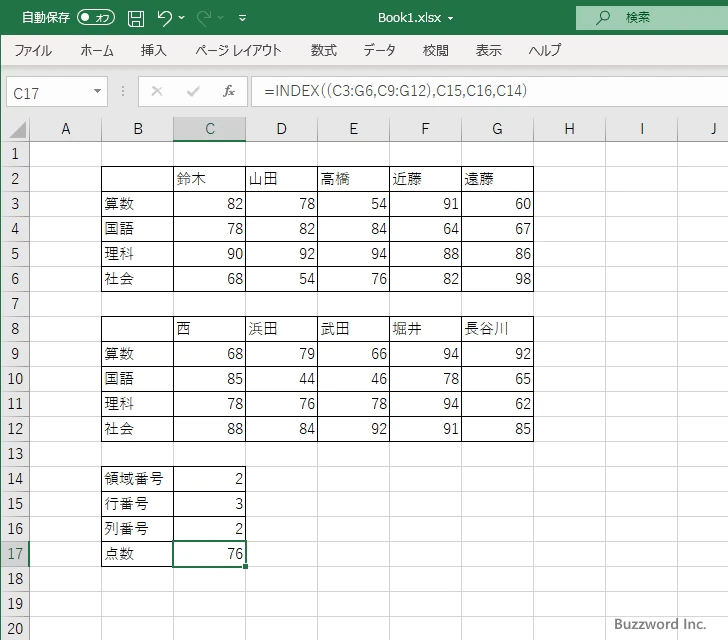Expand the Name Box dropdown arrow
The height and width of the screenshot is (640, 728).
(97, 92)
